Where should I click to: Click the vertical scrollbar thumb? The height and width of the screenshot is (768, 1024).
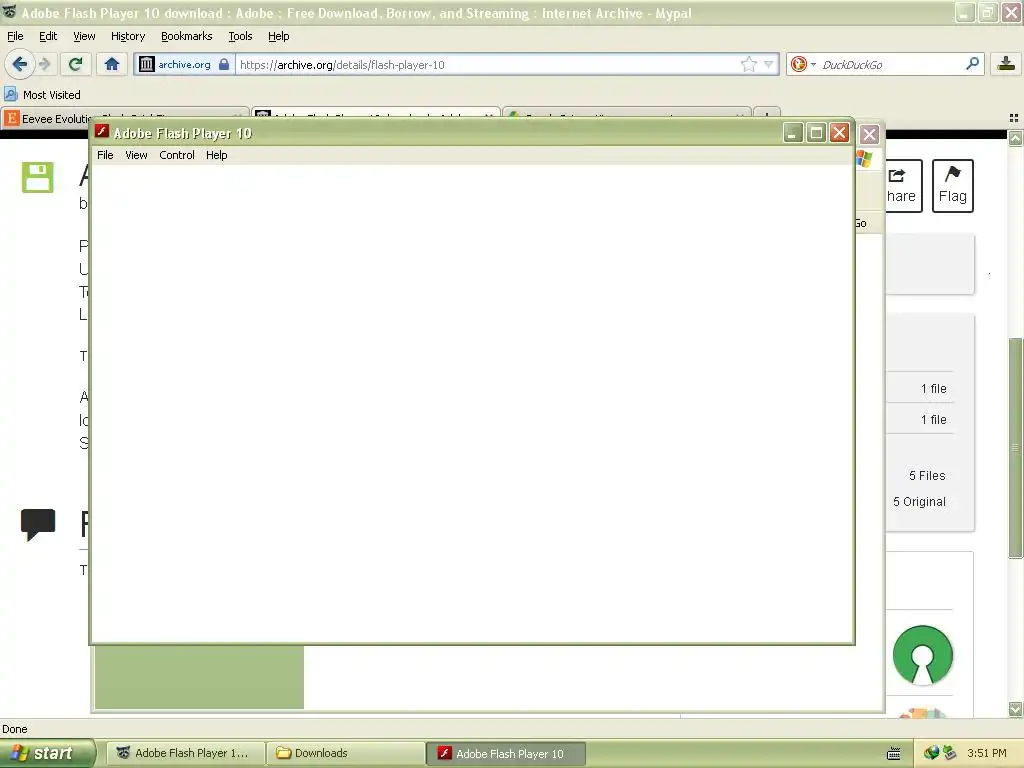[1015, 447]
